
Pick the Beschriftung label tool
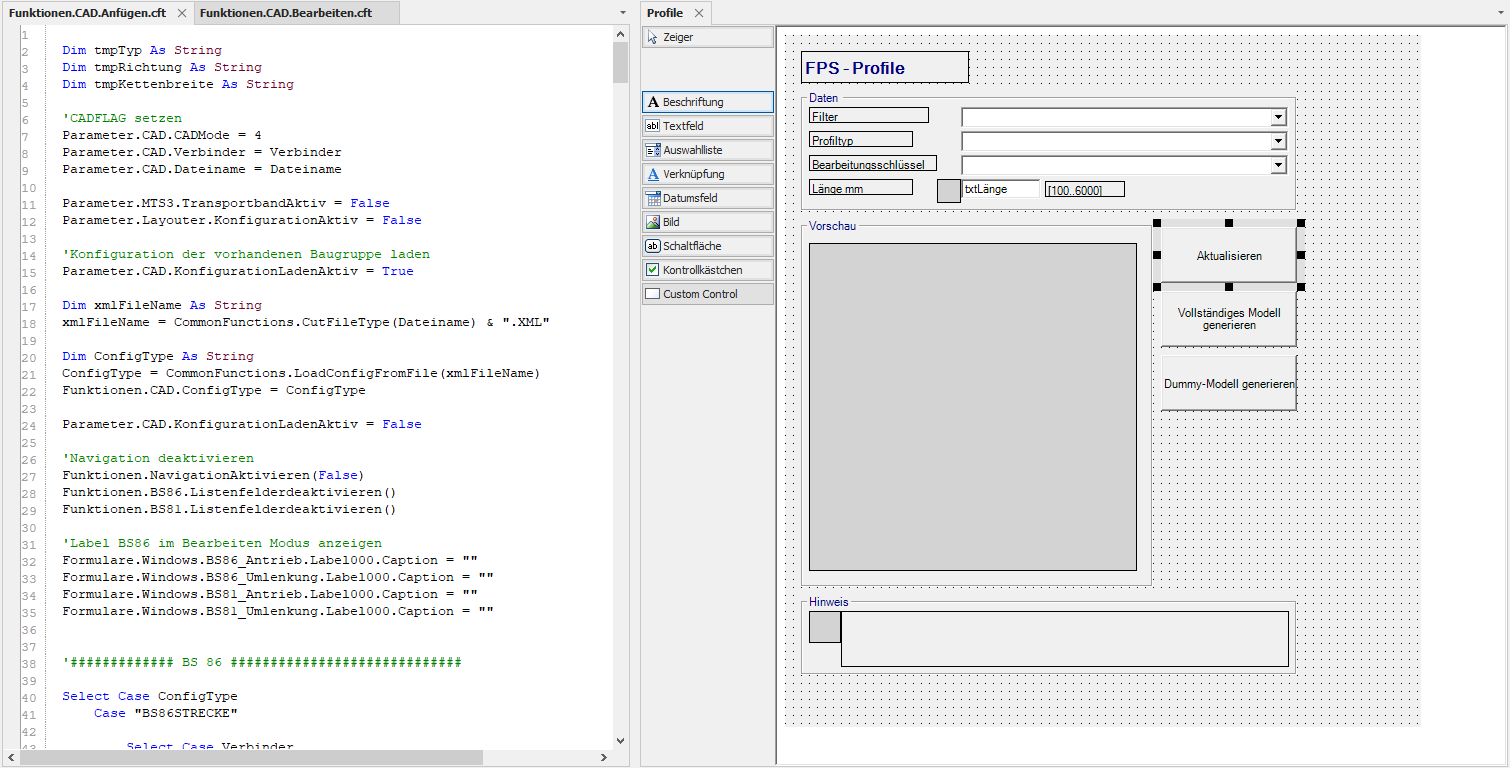pyautogui.click(x=707, y=102)
